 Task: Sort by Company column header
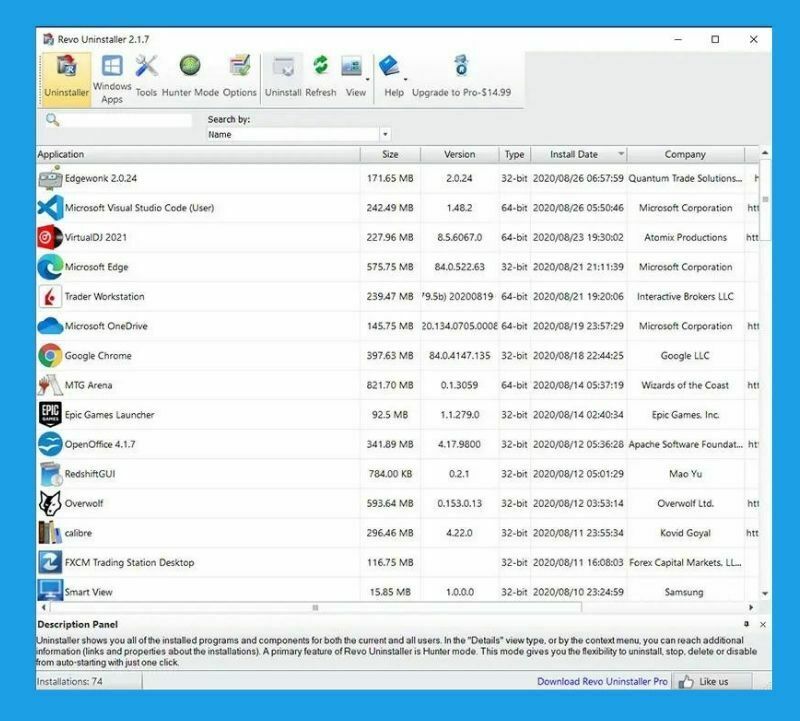pos(685,154)
